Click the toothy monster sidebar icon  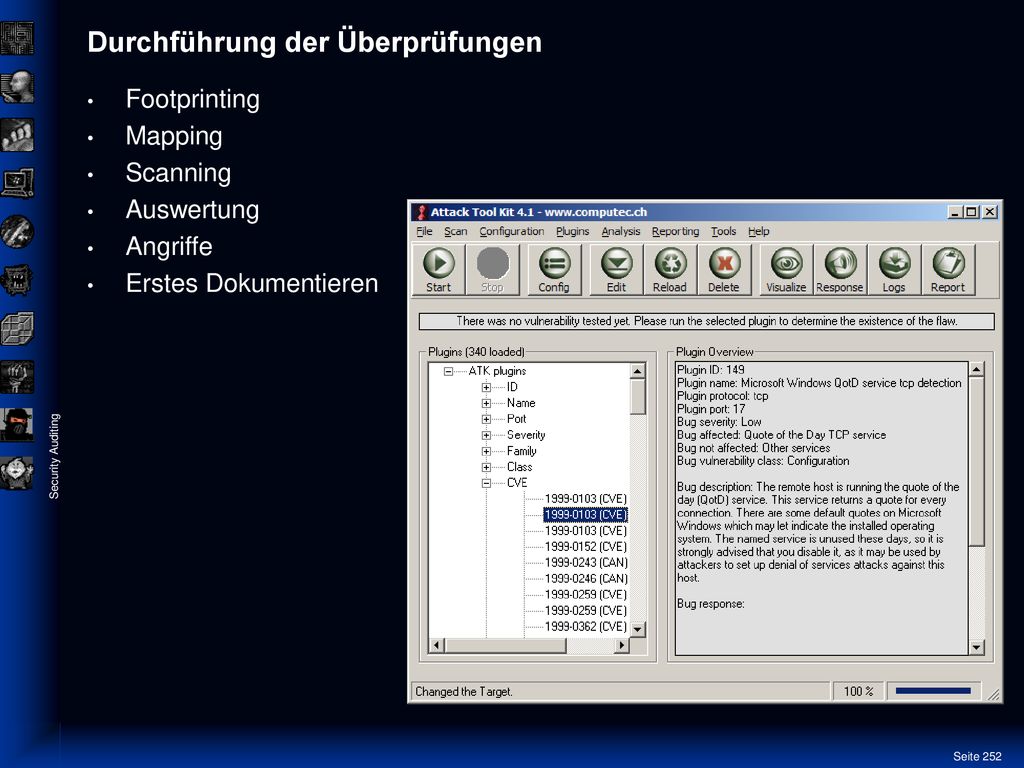pyautogui.click(x=17, y=280)
